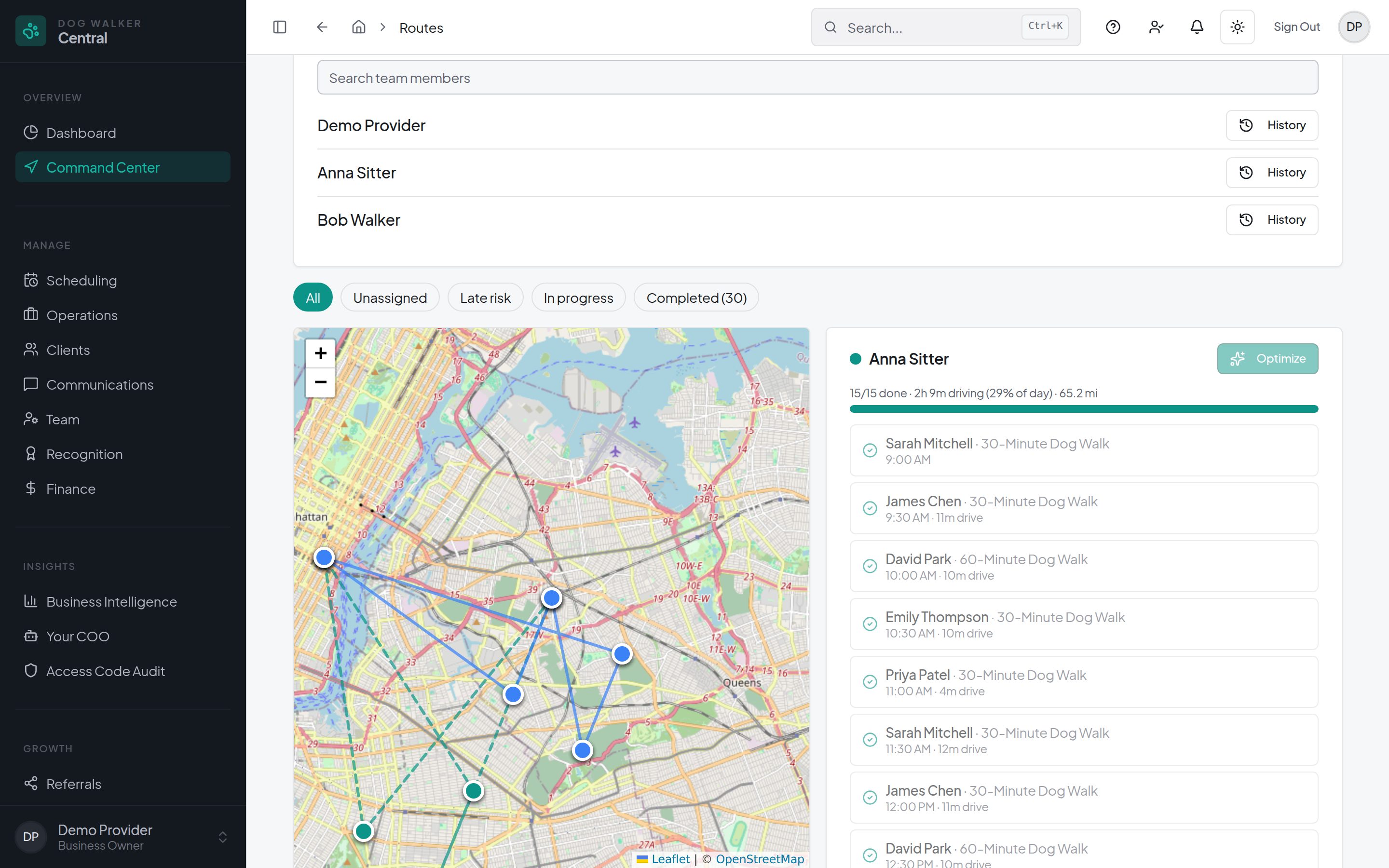Select the In progress filter
Viewport: 1389px width, 868px height.
[578, 298]
